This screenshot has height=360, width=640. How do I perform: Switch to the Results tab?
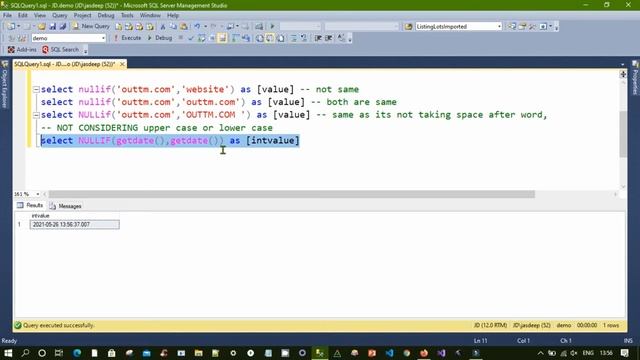[x=30, y=206]
